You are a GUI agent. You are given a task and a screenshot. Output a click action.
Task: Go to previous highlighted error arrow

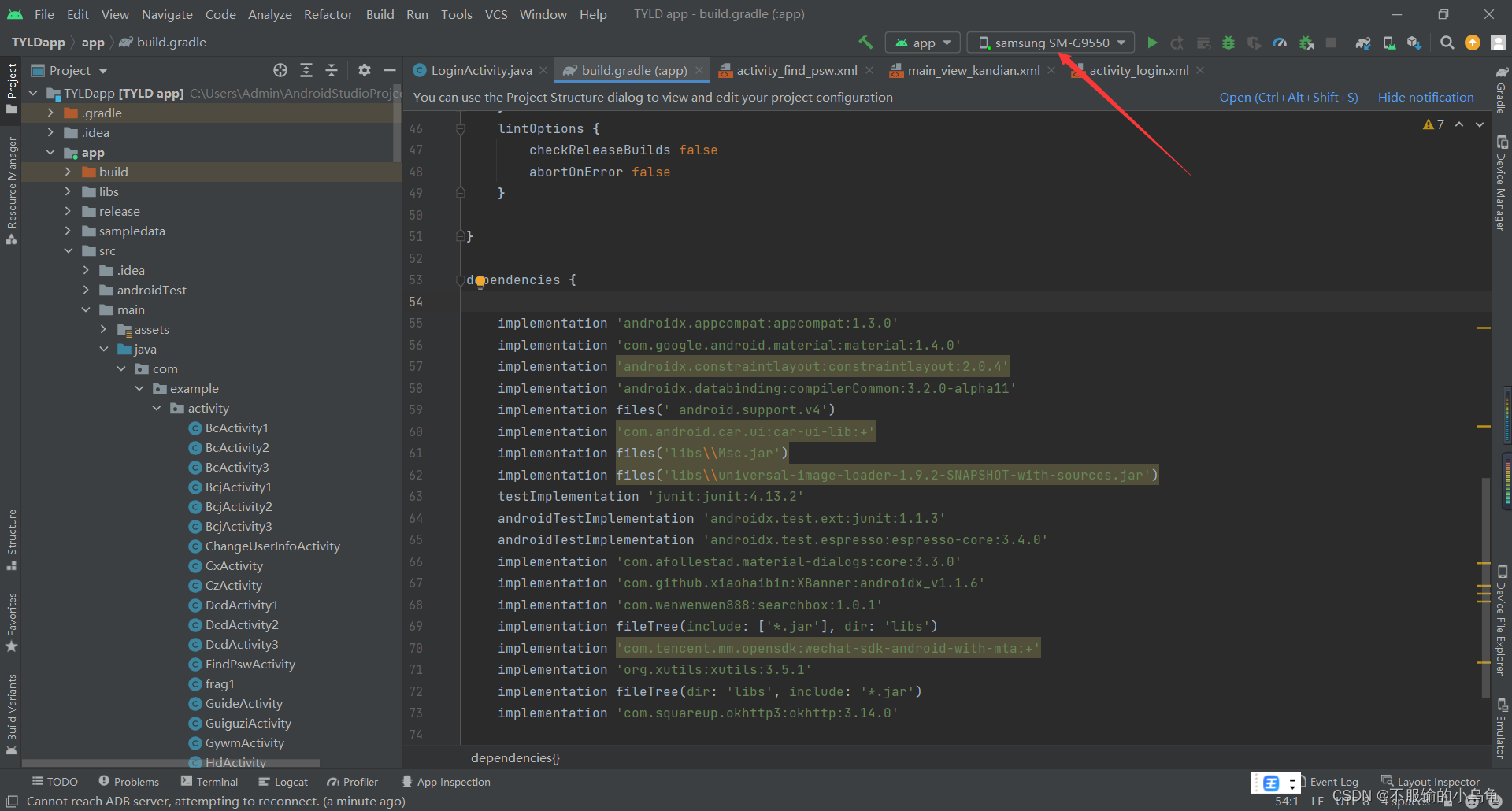point(1459,124)
